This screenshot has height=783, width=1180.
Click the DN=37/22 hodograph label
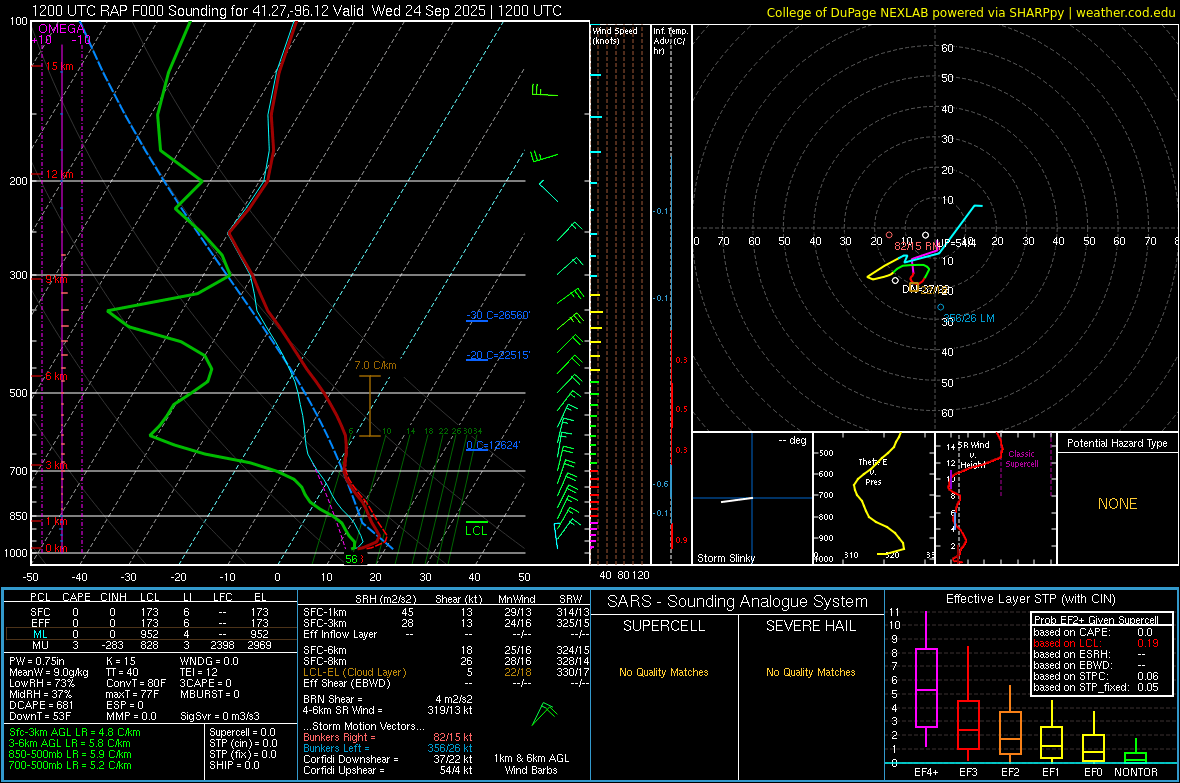pyautogui.click(x=926, y=289)
